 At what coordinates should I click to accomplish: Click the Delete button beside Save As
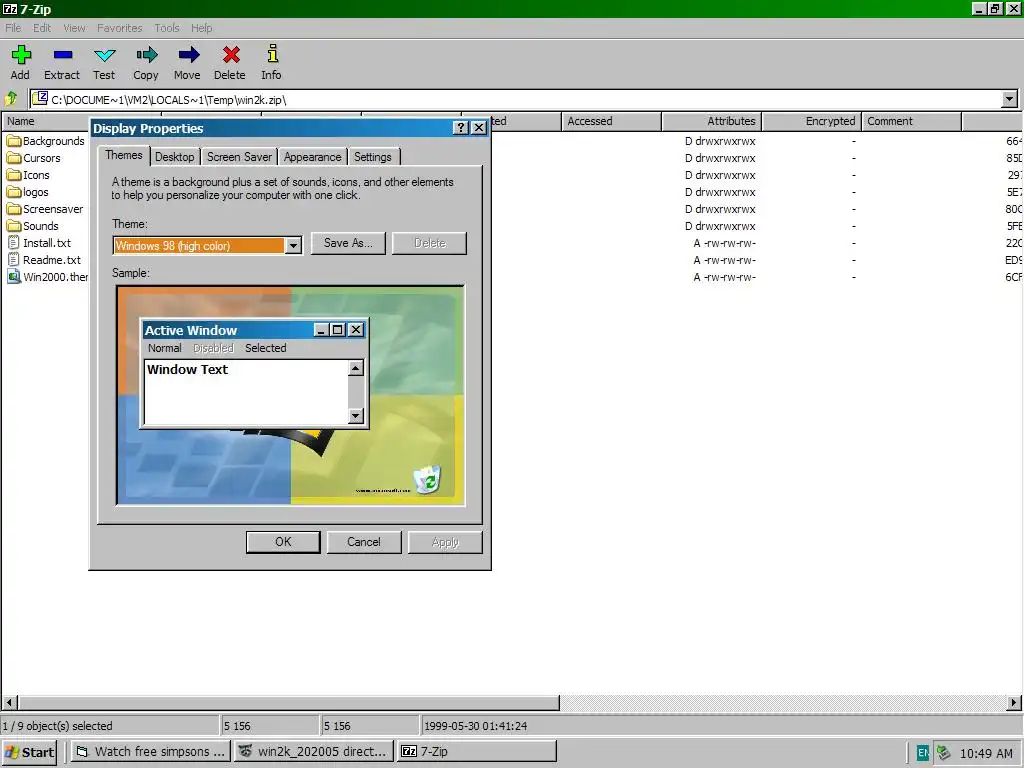point(430,243)
